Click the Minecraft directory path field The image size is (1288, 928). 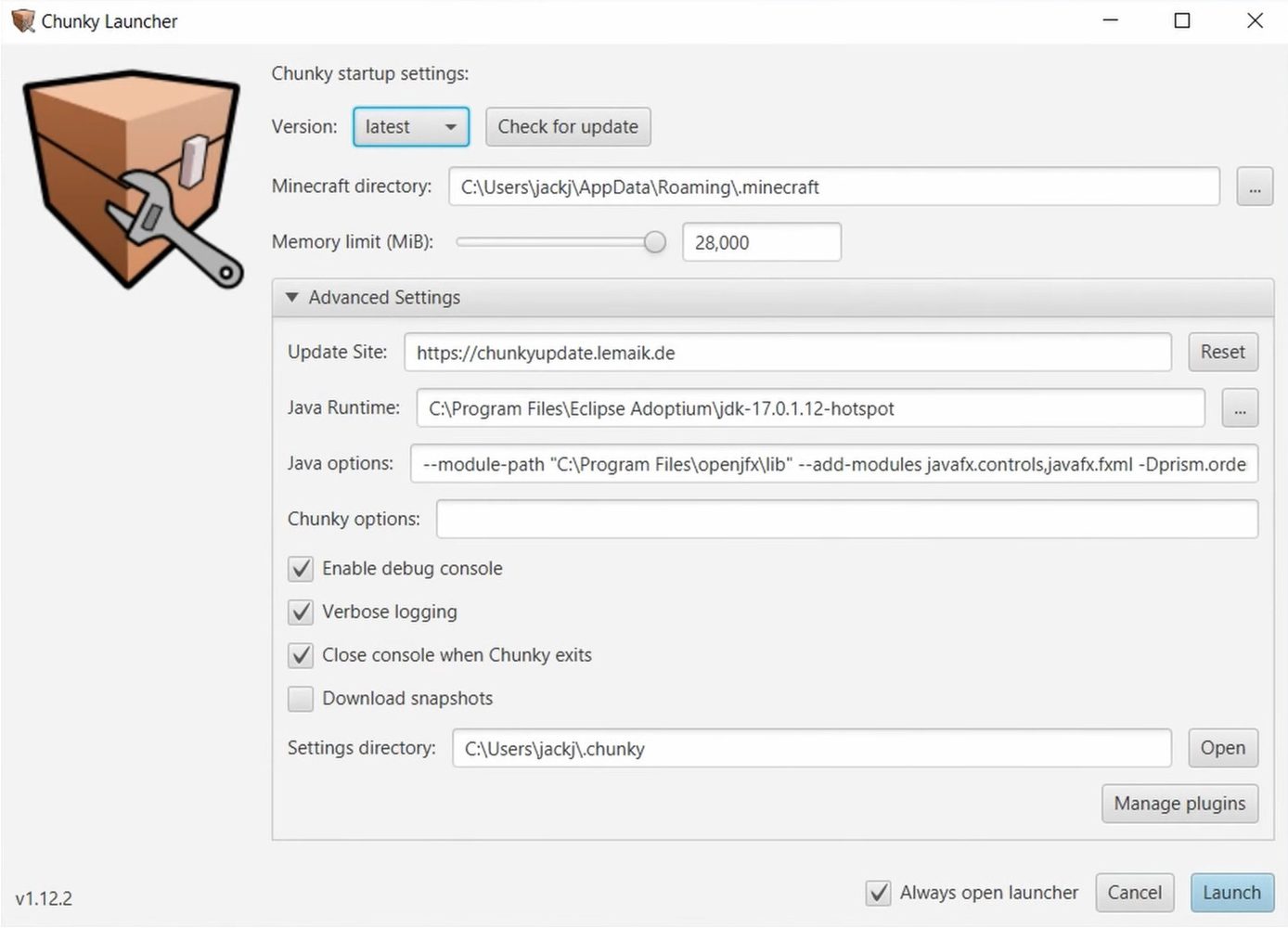point(834,187)
